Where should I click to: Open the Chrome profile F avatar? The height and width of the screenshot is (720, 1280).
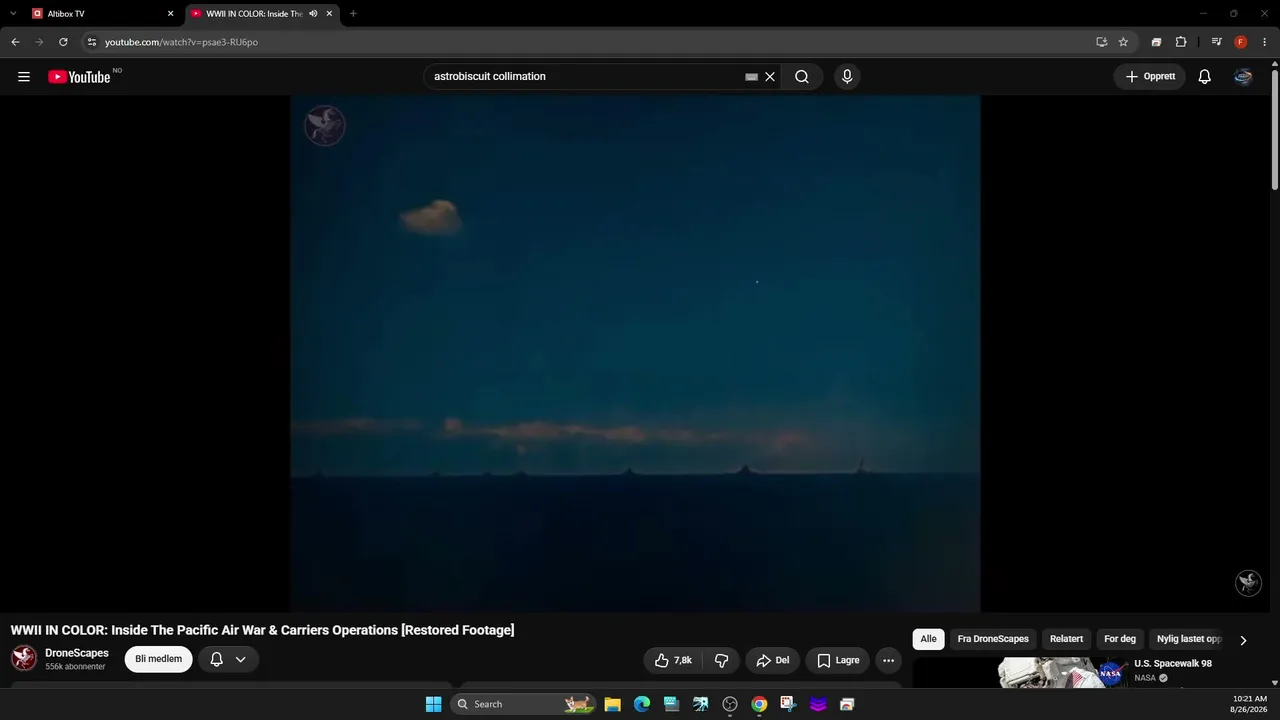click(x=1241, y=42)
